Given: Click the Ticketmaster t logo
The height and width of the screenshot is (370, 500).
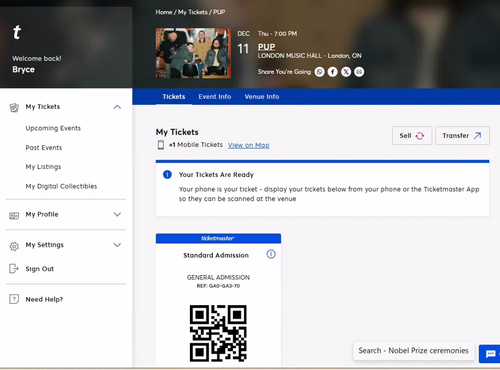Looking at the screenshot, I should 17,32.
